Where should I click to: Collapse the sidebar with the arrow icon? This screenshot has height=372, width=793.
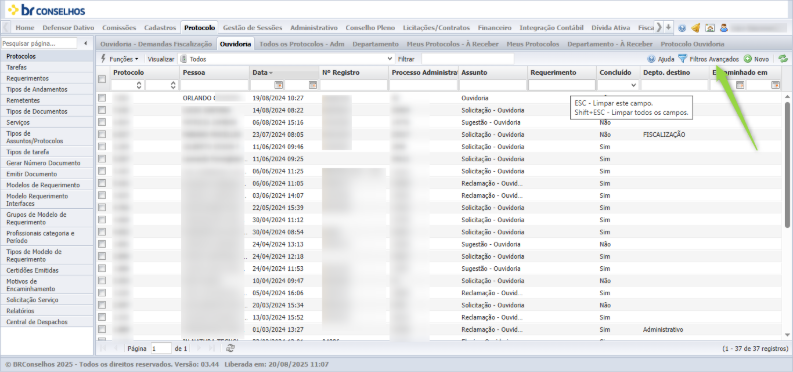tap(85, 43)
